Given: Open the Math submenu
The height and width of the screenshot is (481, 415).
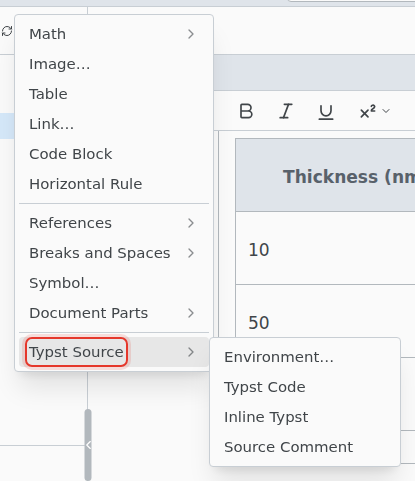Looking at the screenshot, I should pyautogui.click(x=114, y=34).
